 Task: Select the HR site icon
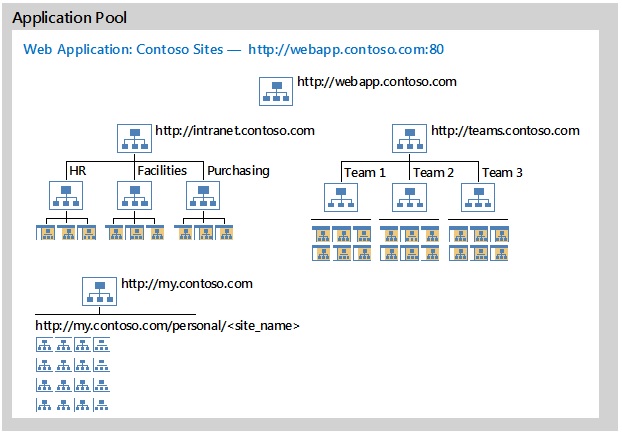66,196
